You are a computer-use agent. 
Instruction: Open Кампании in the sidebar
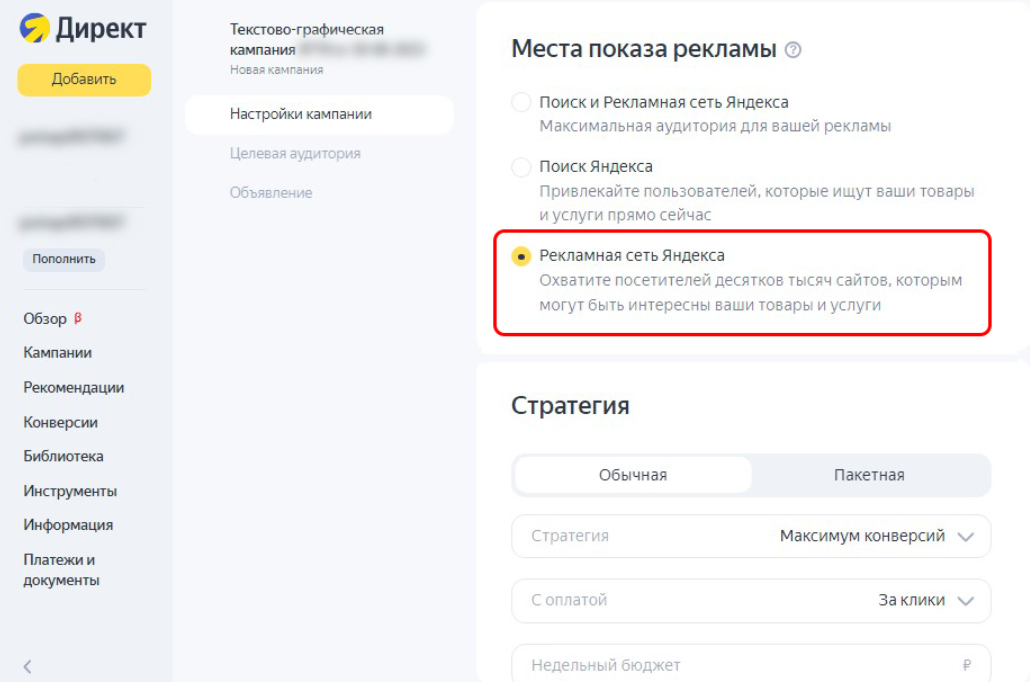[x=58, y=353]
